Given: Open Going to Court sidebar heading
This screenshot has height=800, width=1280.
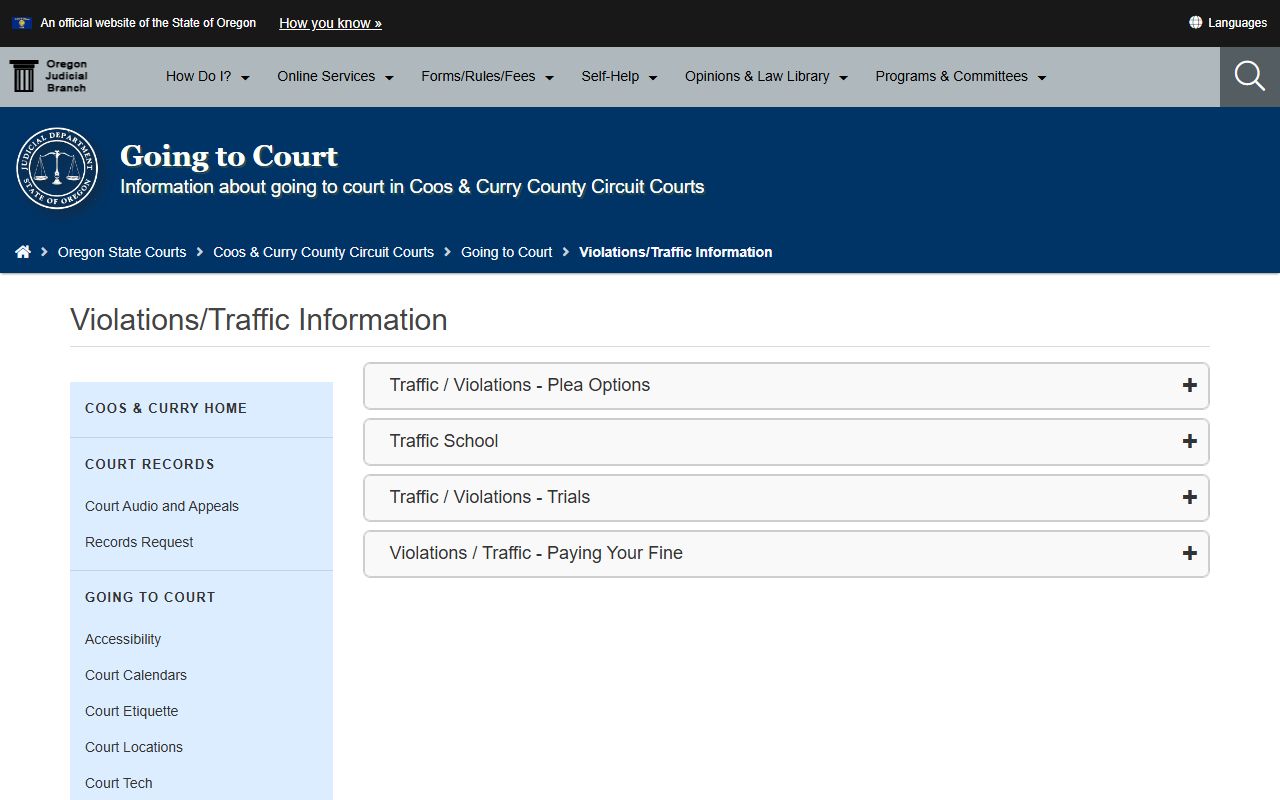Looking at the screenshot, I should pos(150,597).
